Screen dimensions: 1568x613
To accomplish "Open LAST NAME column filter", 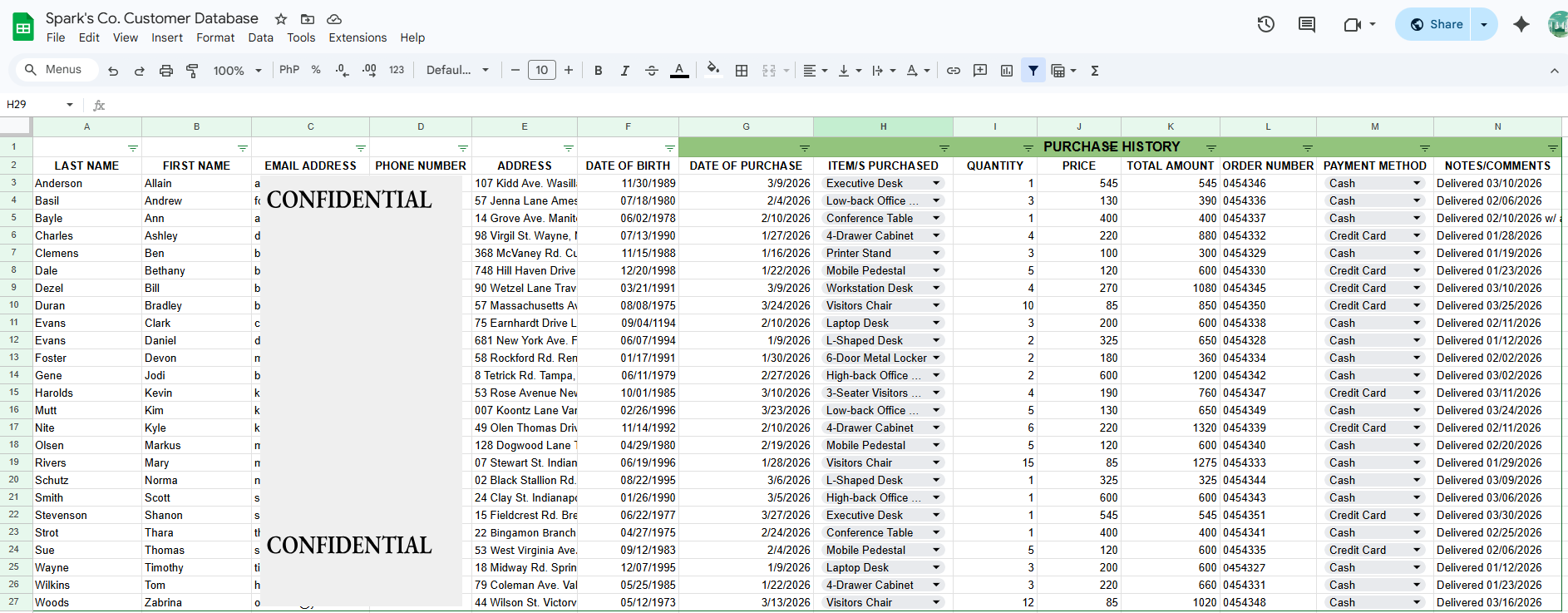I will (x=133, y=148).
